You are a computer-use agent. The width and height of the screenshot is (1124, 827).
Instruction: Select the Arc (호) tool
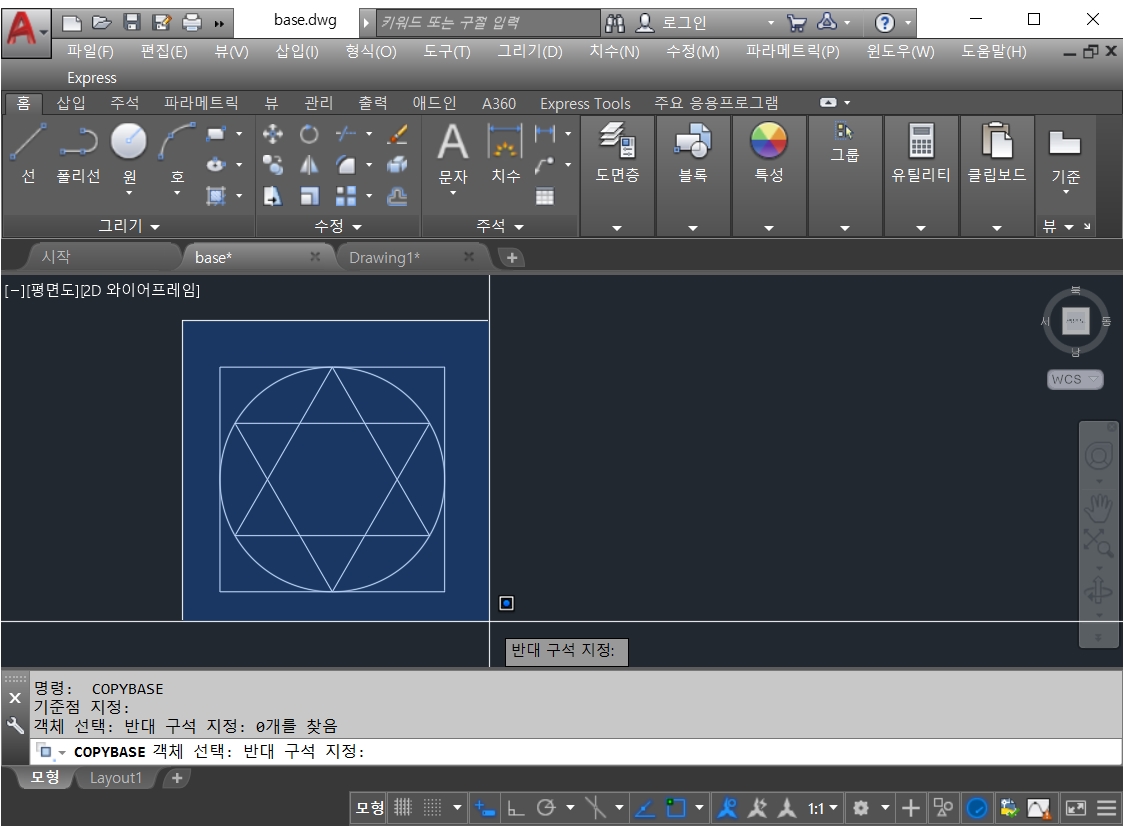coord(177,153)
